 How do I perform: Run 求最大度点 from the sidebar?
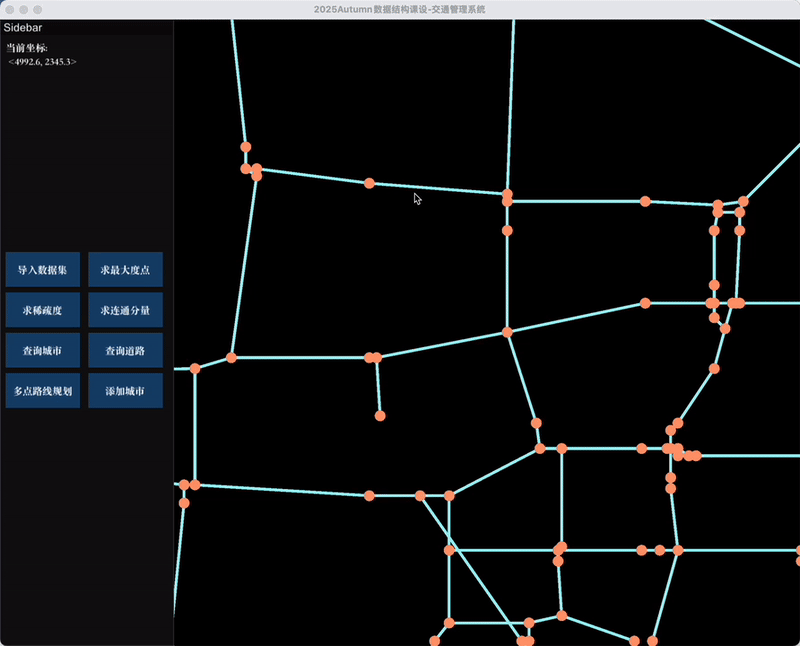(x=126, y=269)
